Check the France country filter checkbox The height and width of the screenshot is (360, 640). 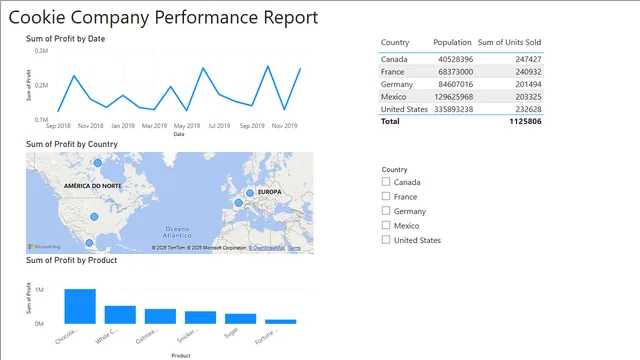click(x=386, y=196)
